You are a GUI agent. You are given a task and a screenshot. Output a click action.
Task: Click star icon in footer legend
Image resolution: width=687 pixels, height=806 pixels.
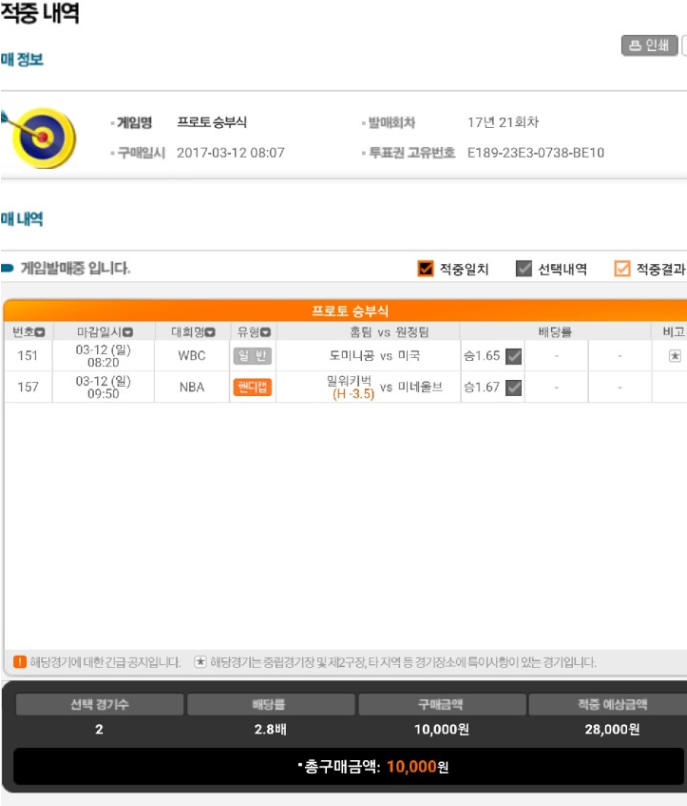[x=200, y=662]
